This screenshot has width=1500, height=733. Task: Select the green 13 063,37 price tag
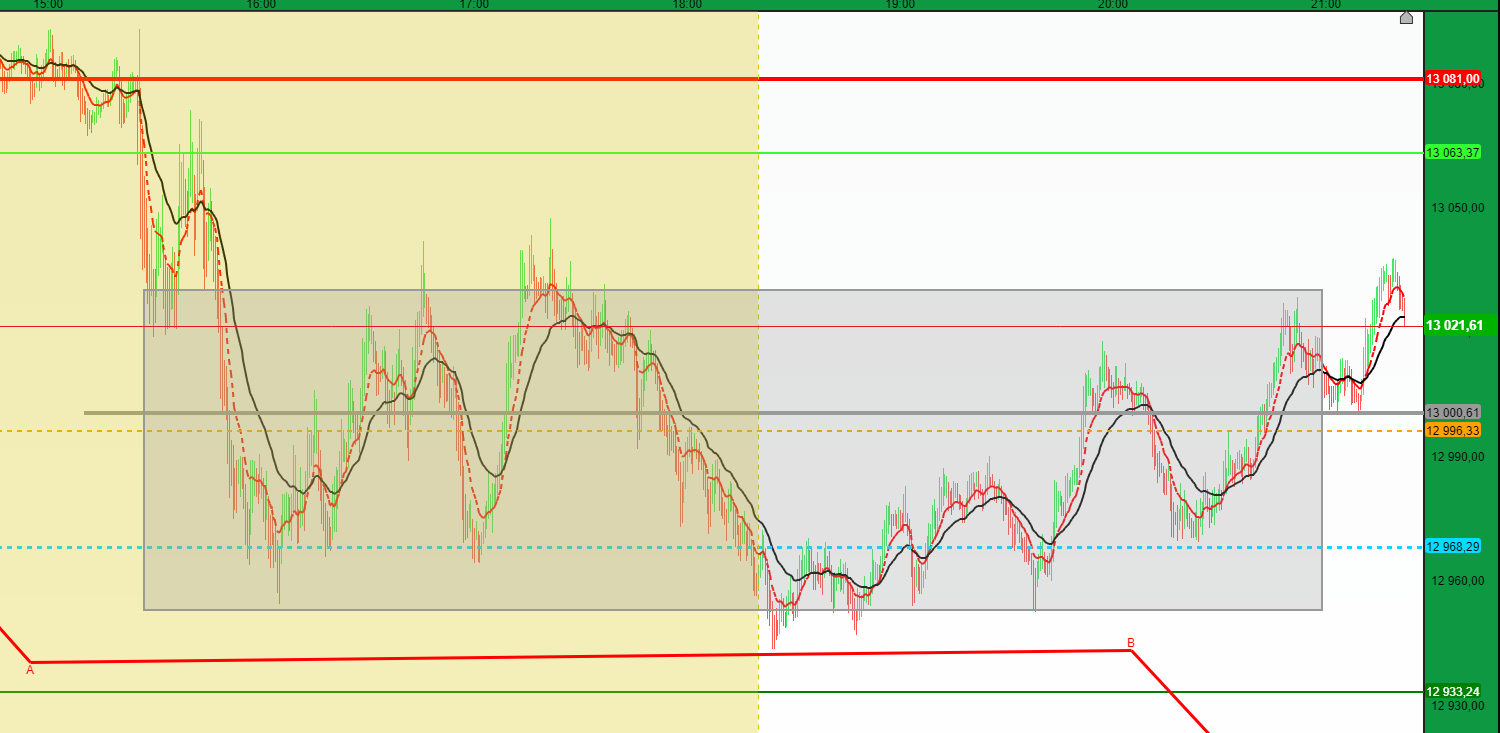click(x=1453, y=153)
